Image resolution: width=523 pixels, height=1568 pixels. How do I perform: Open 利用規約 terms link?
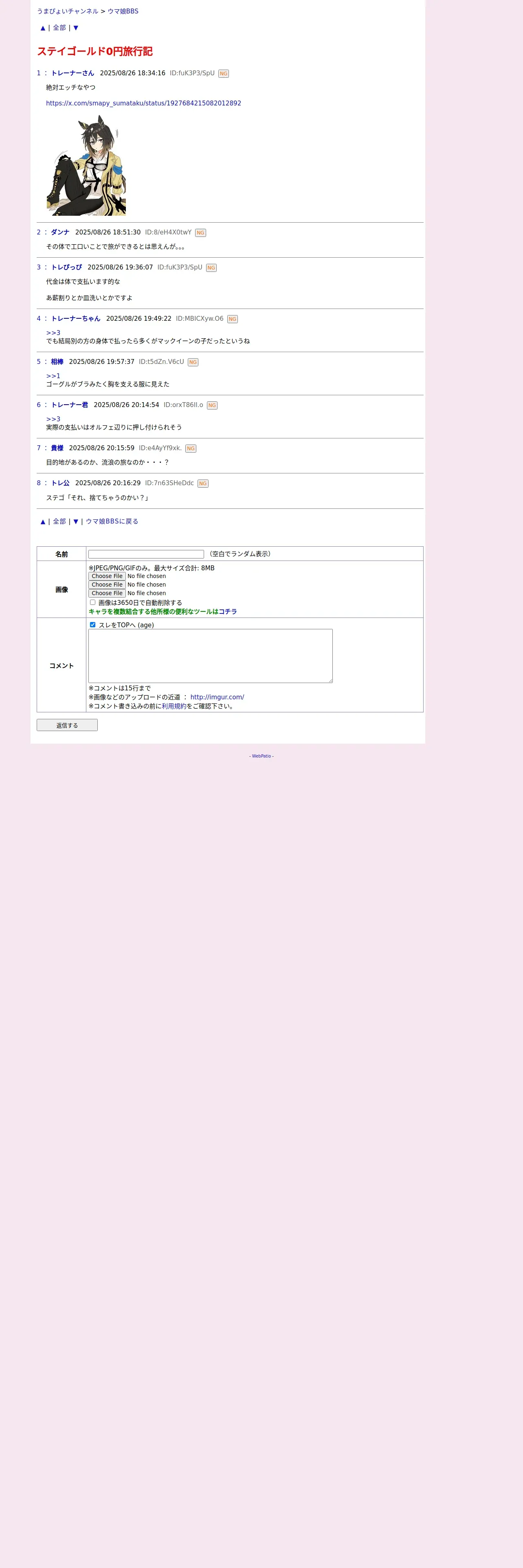[x=174, y=707]
